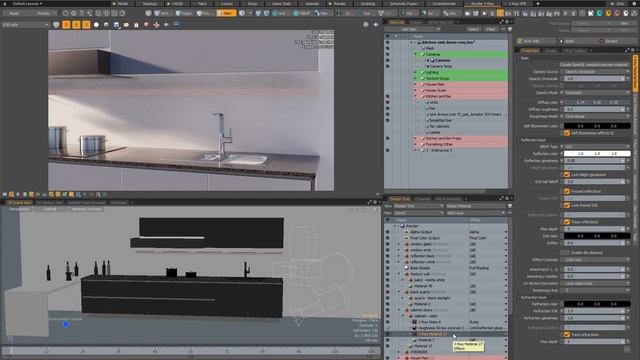The height and width of the screenshot is (360, 640).
Task: Click the third orange toggle in preview toolbar
Action: point(86,25)
